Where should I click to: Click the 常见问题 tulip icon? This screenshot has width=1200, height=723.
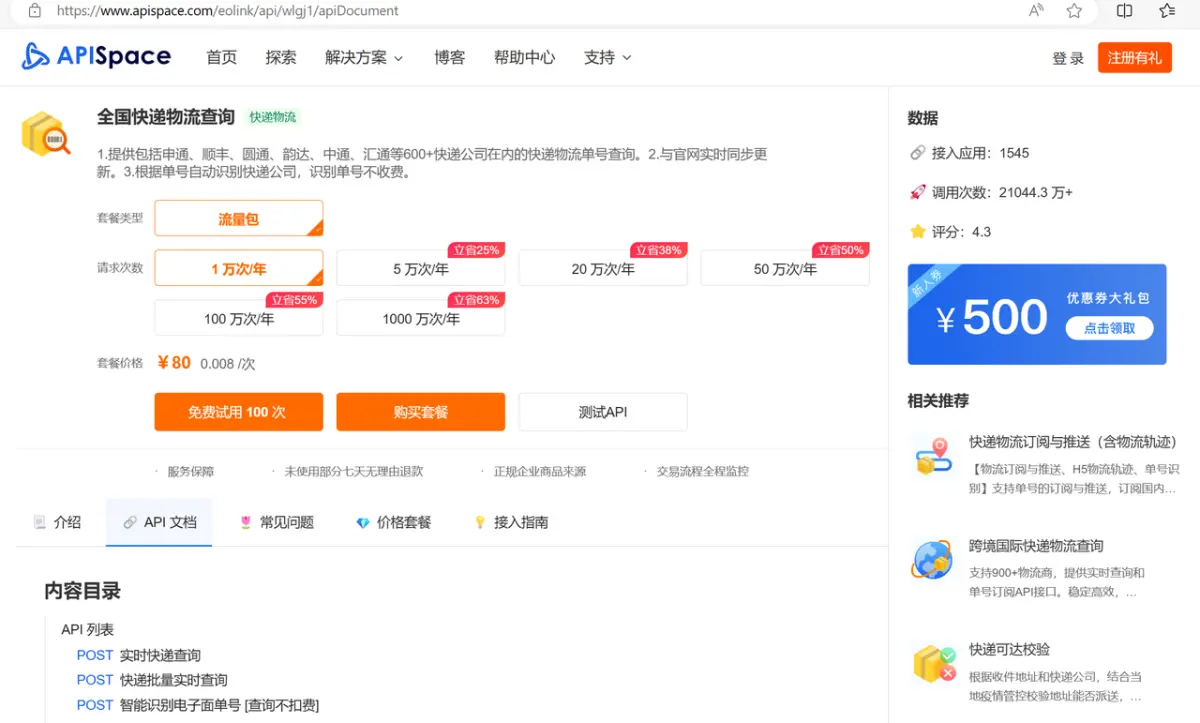click(246, 522)
